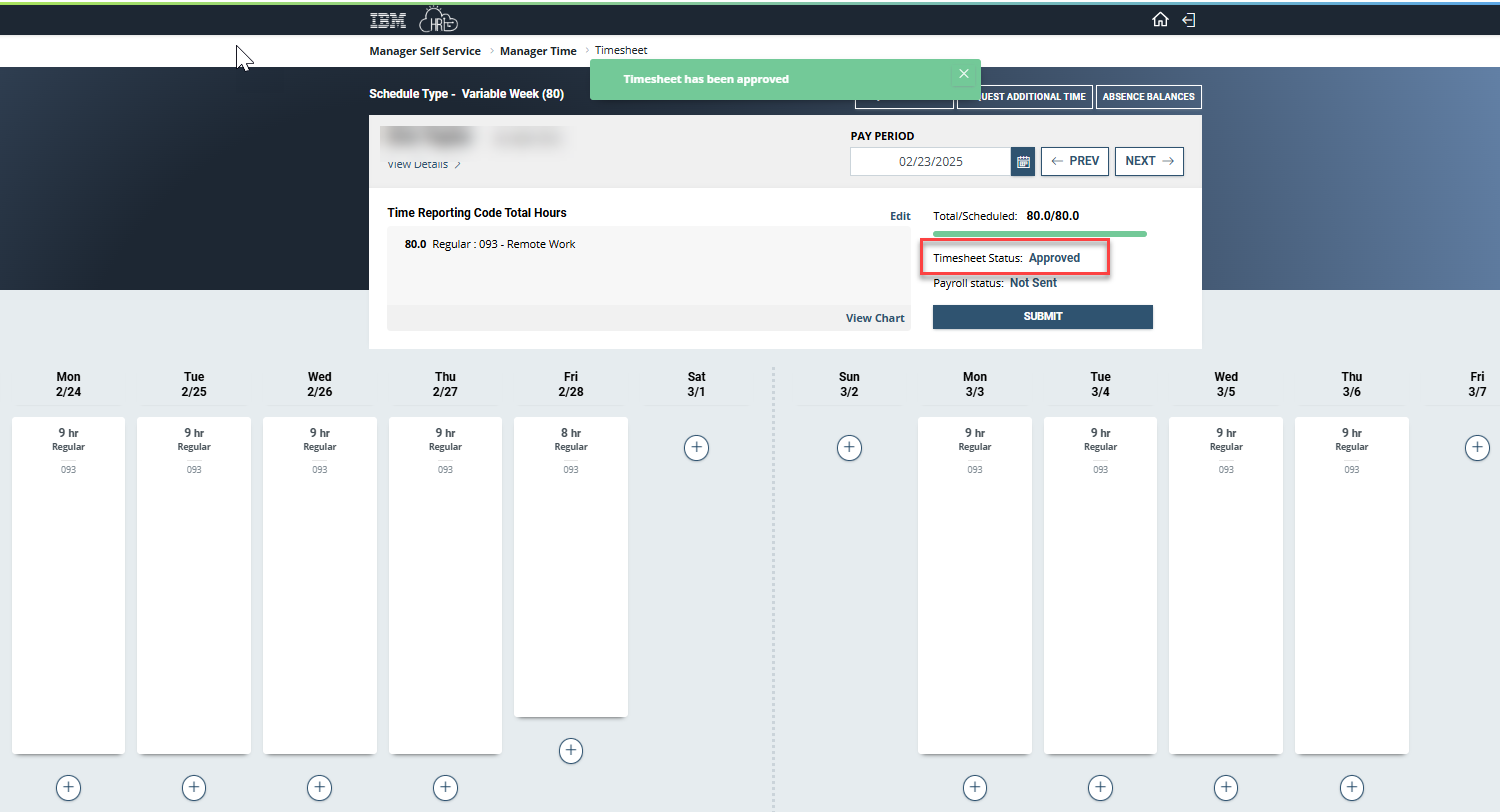This screenshot has height=812, width=1500.
Task: Open Fri 2/28 eight hour entry
Action: click(571, 566)
